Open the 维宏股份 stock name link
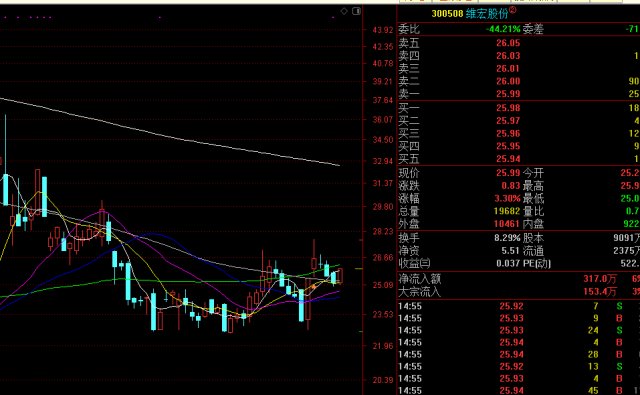Screen dimensions: 640x395 (x=487, y=13)
